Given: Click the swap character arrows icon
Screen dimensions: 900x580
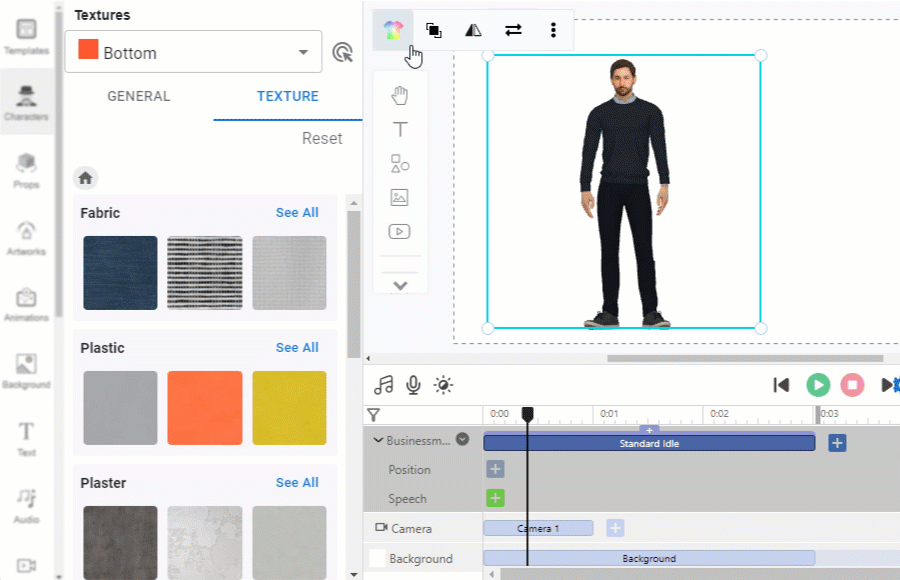Looking at the screenshot, I should tap(513, 30).
